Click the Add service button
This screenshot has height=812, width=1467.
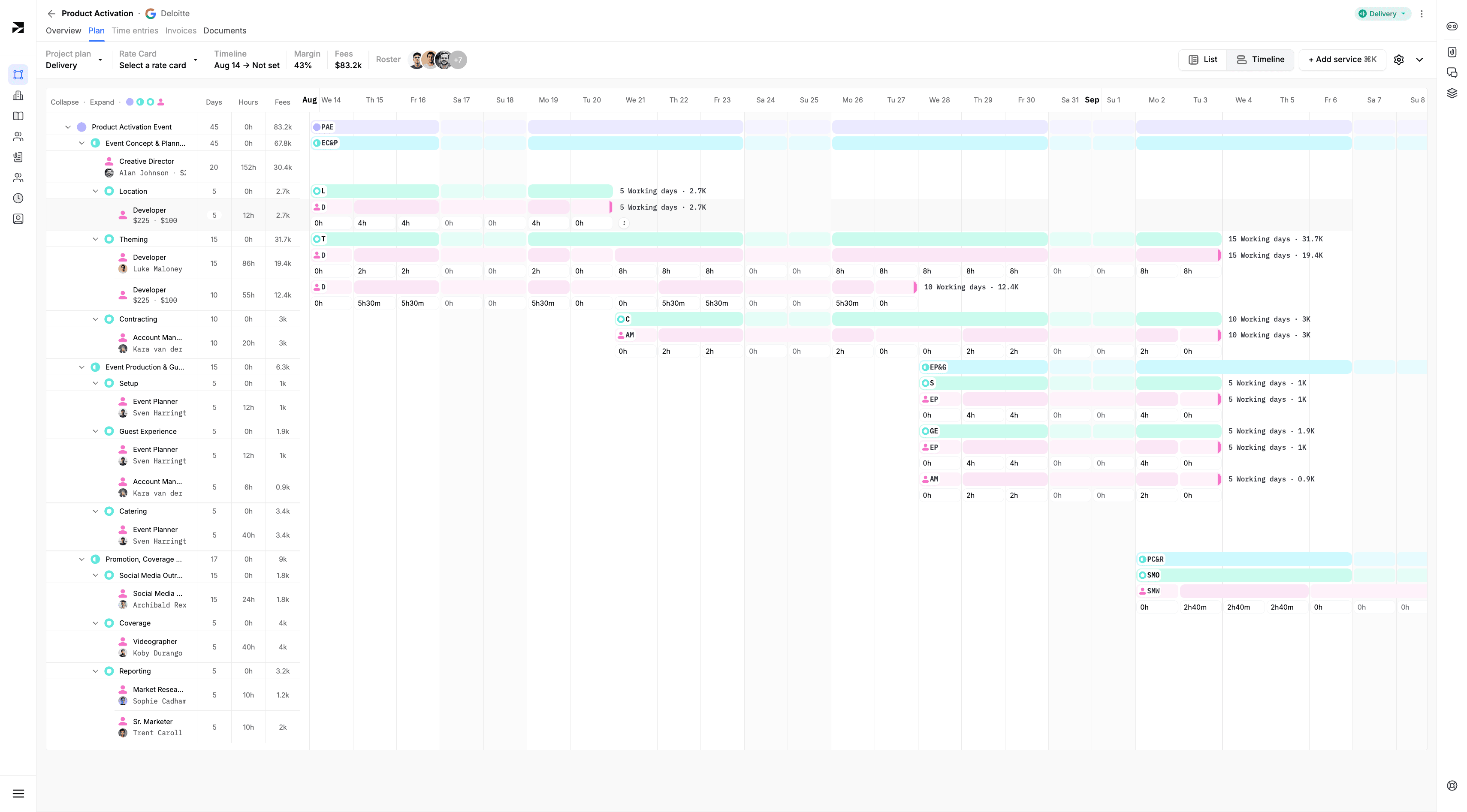click(x=1342, y=60)
